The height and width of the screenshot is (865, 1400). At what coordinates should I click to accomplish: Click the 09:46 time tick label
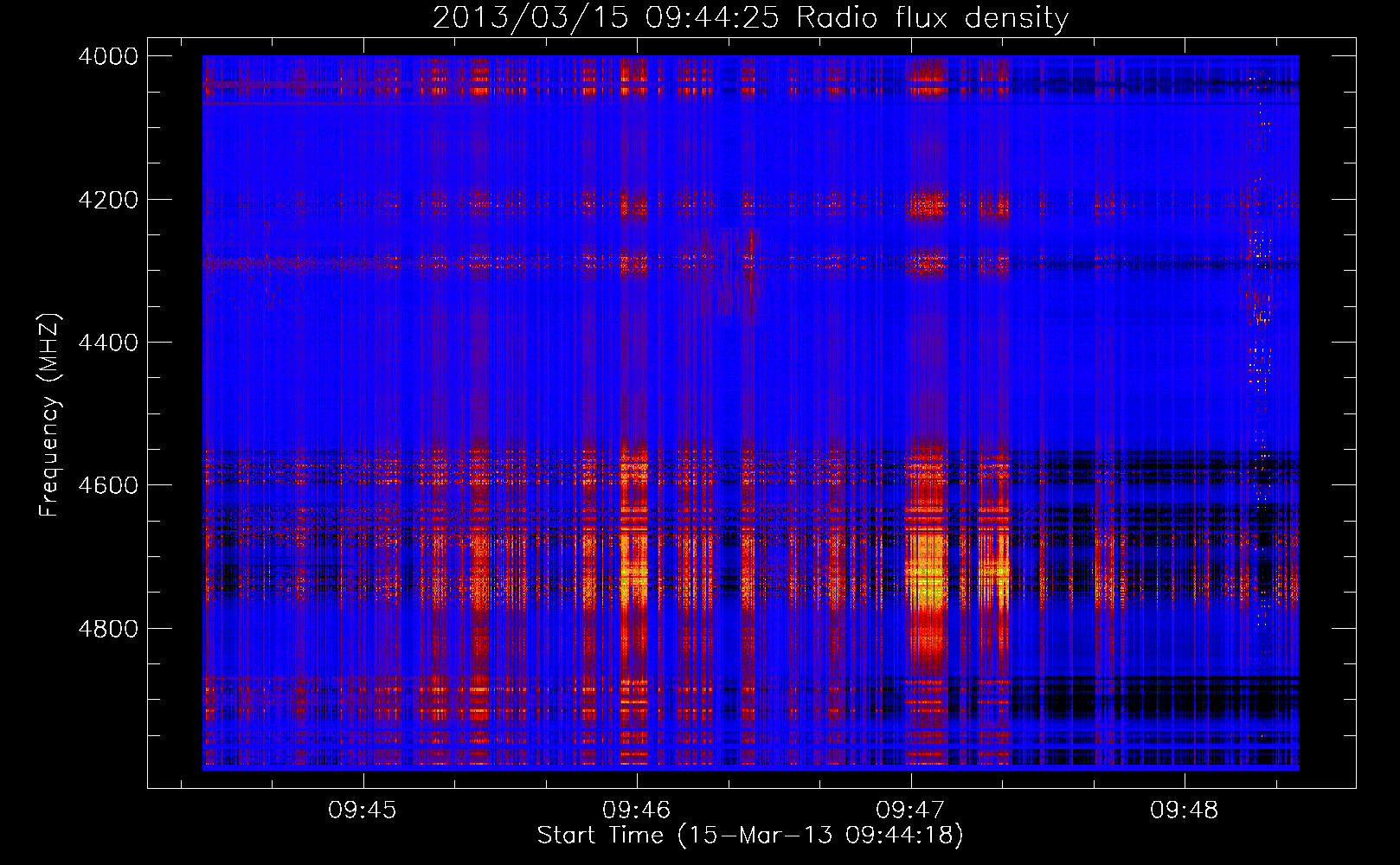click(637, 811)
